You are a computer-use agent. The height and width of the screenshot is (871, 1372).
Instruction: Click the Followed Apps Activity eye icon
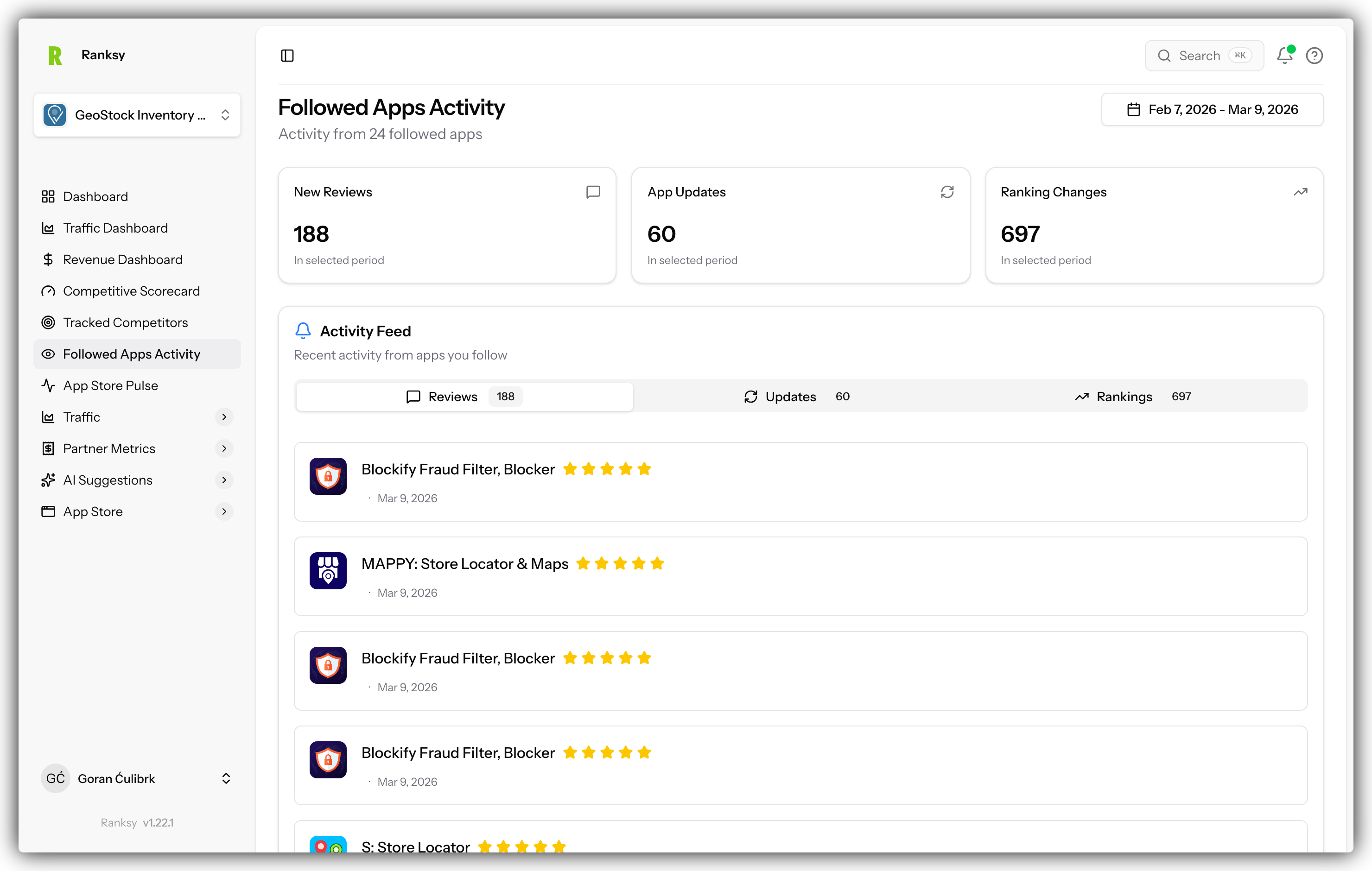coord(48,354)
